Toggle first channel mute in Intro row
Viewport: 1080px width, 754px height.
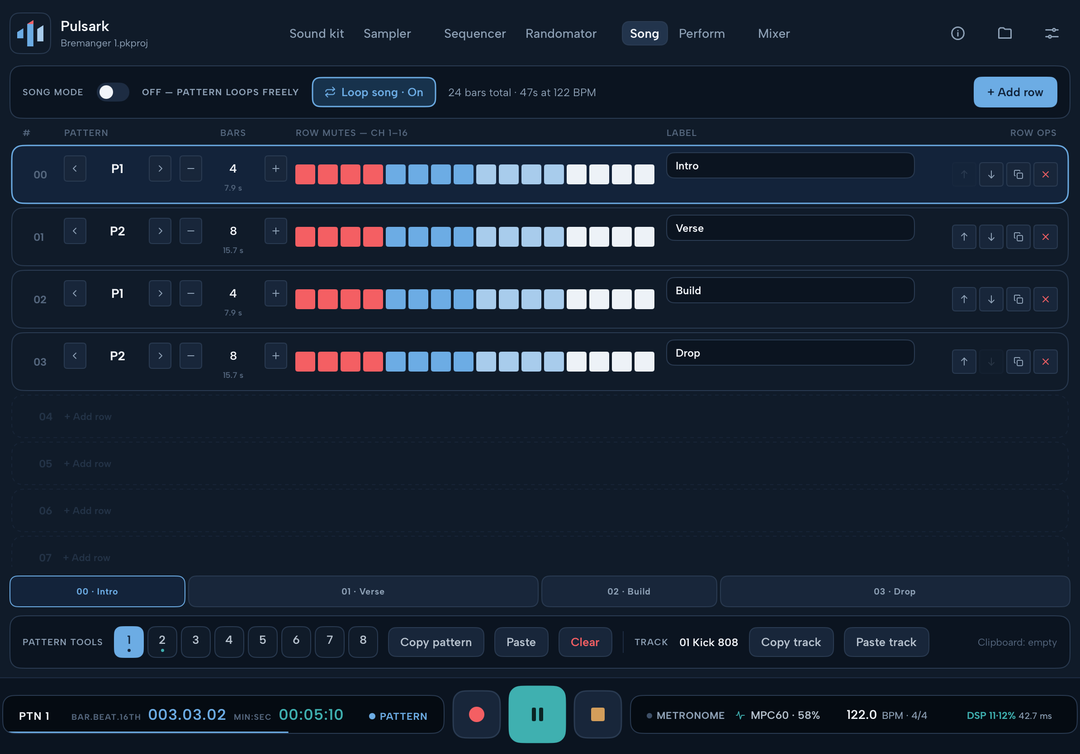305,174
